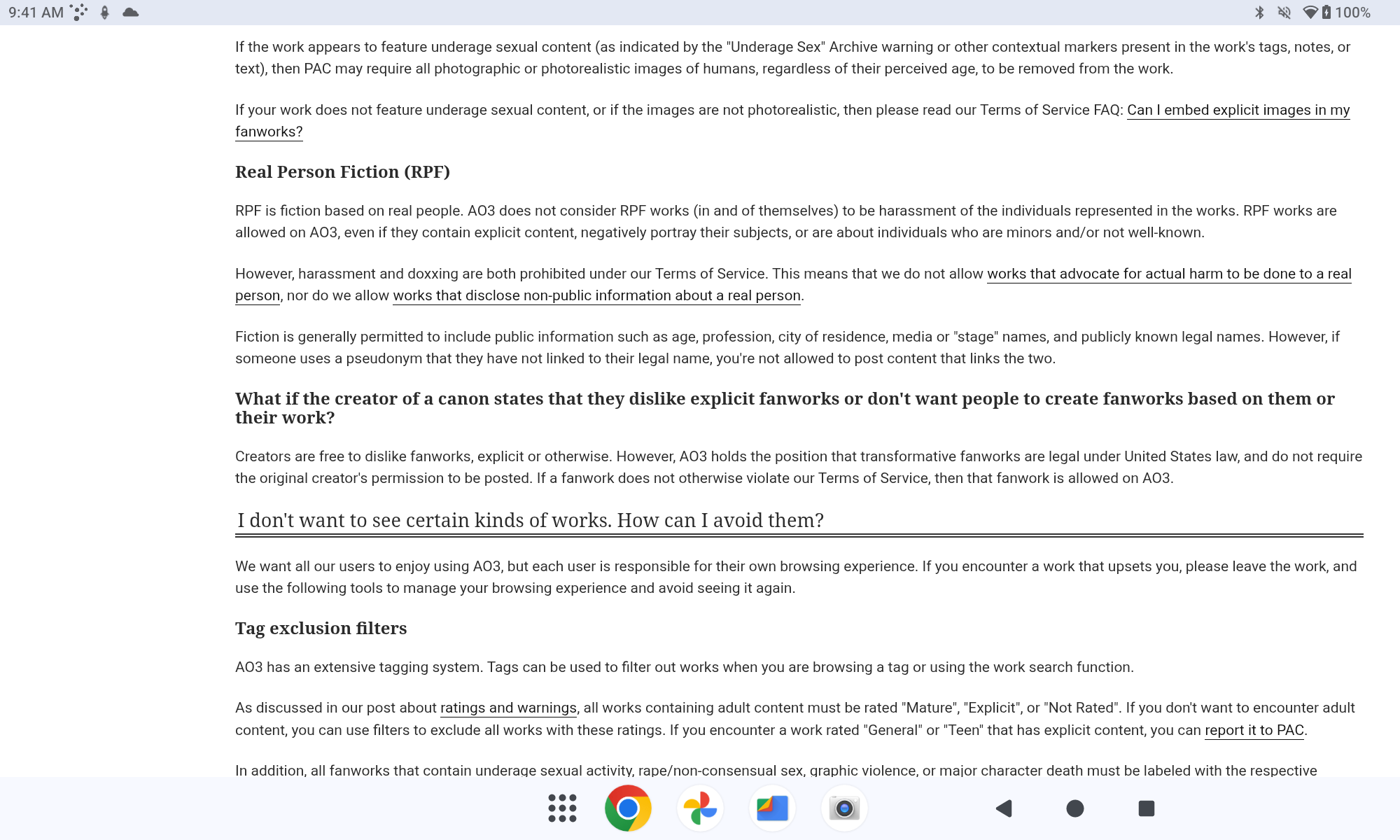Click paragraph starting 'RPF is fiction based on real'
The image size is (1400, 840).
[x=786, y=221]
